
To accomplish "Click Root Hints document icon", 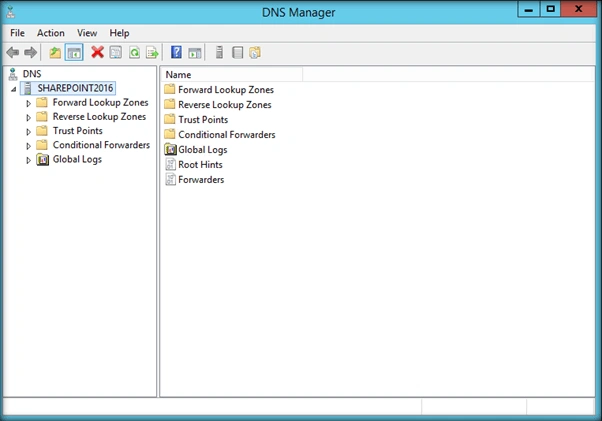I will tap(170, 164).
